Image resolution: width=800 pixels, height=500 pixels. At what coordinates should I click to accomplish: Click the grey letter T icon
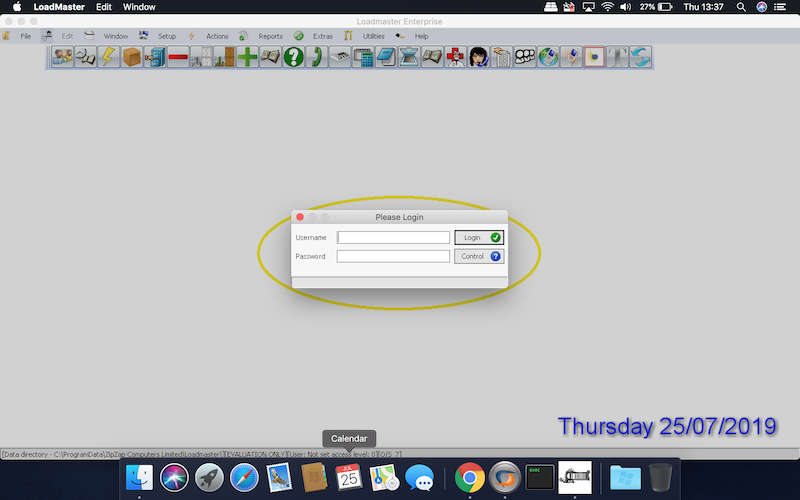(617, 57)
